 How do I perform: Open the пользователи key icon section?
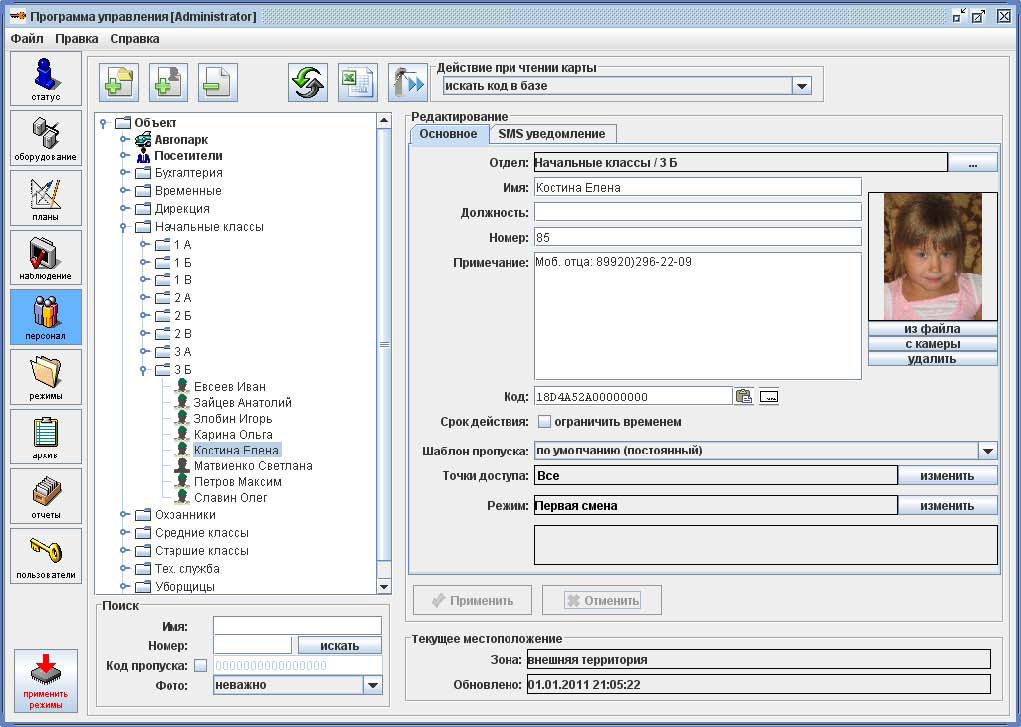(x=46, y=556)
